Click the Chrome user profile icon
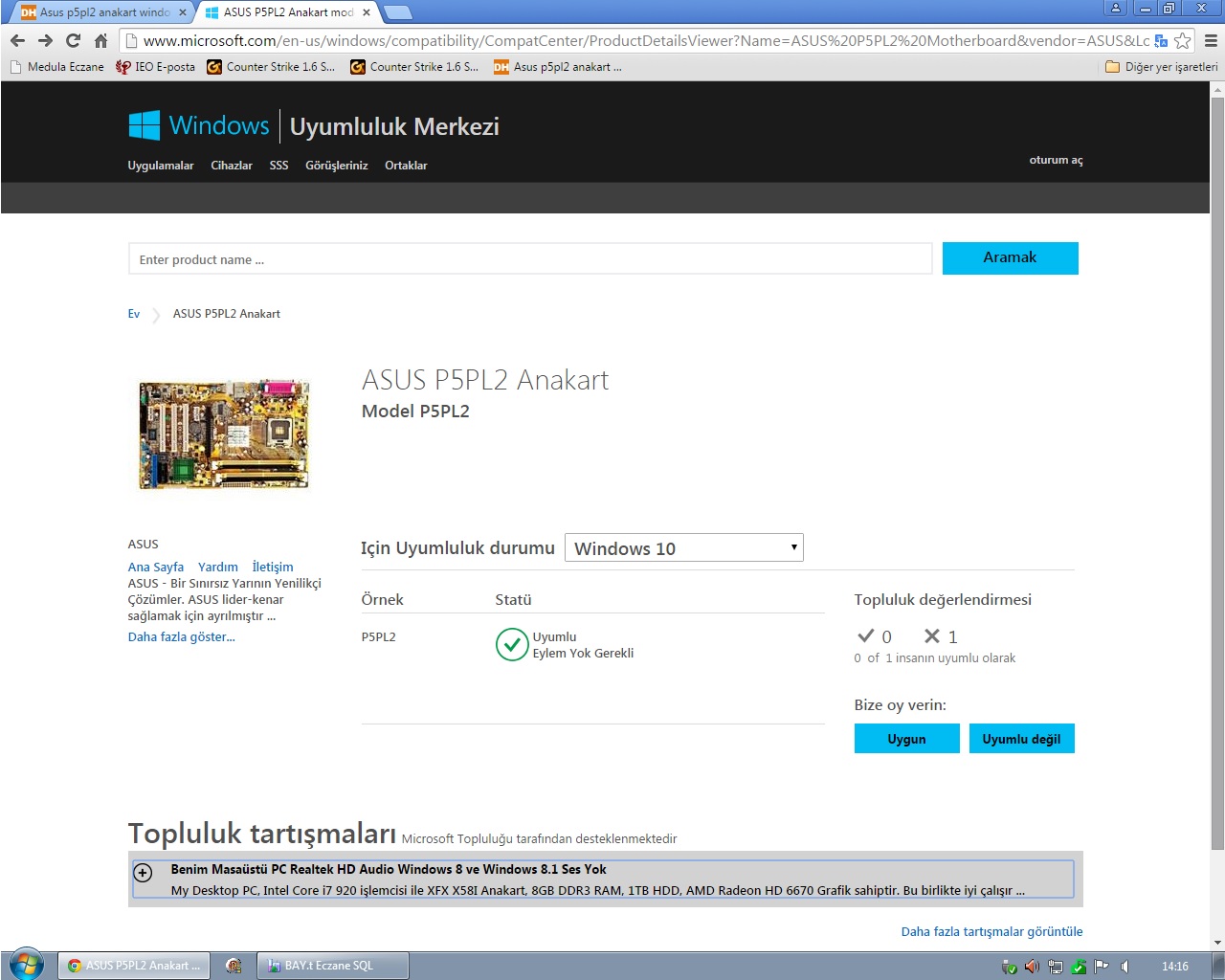 point(1116,8)
